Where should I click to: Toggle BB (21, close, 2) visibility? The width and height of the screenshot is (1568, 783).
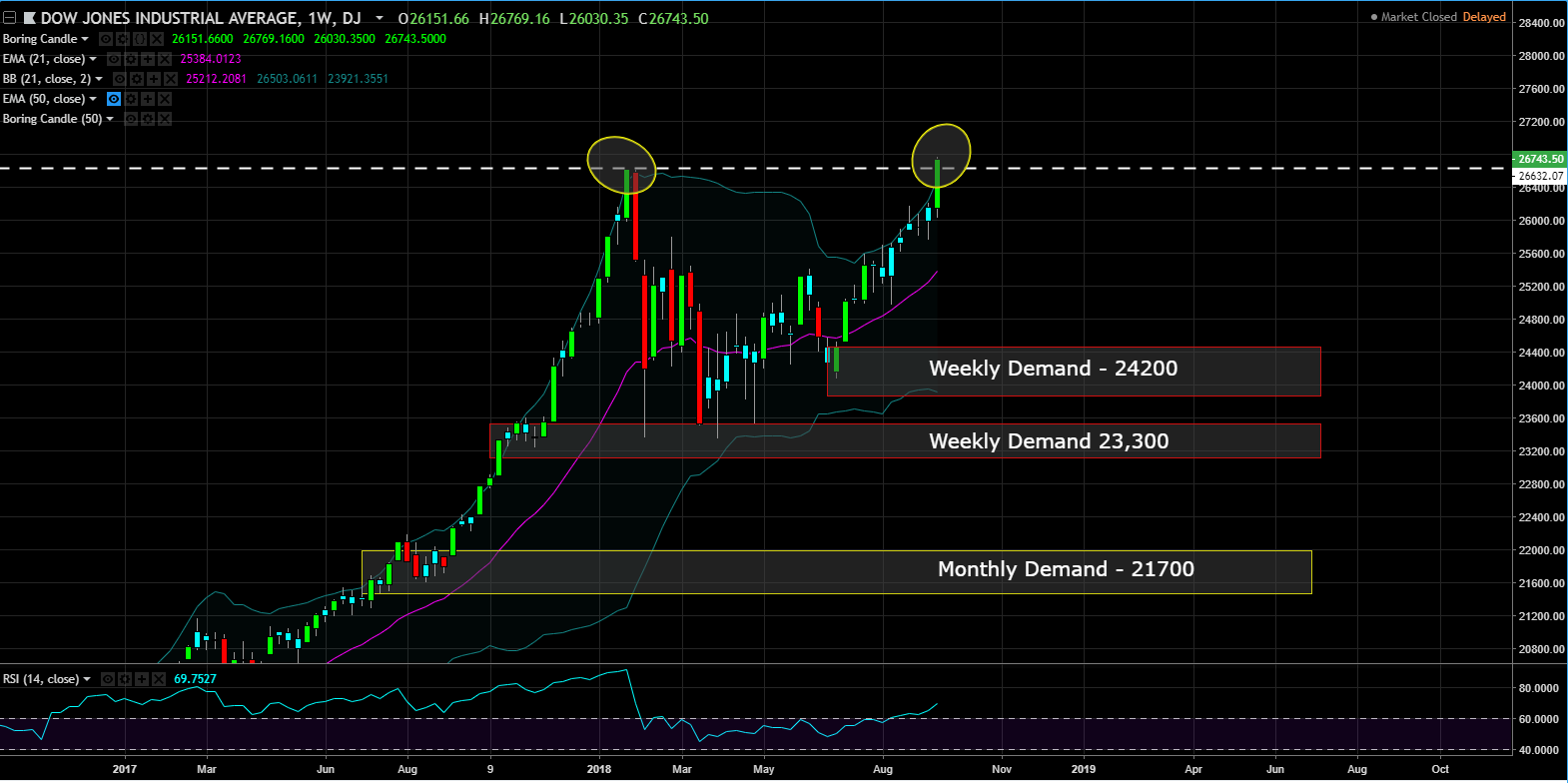point(120,79)
